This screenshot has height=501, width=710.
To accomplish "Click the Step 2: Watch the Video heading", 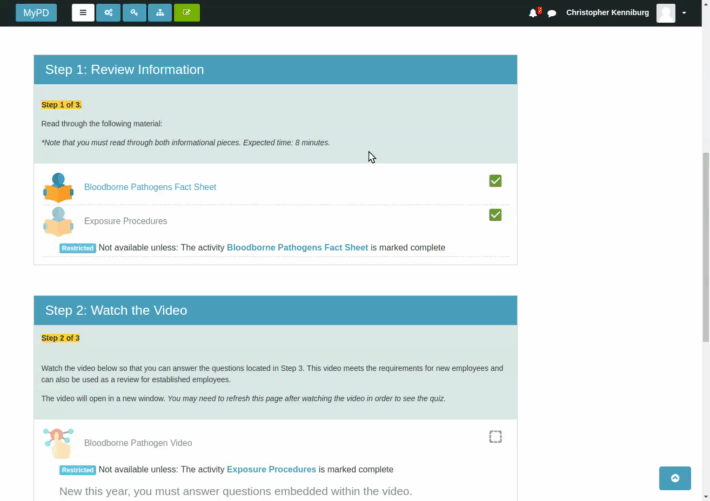I will tap(116, 311).
